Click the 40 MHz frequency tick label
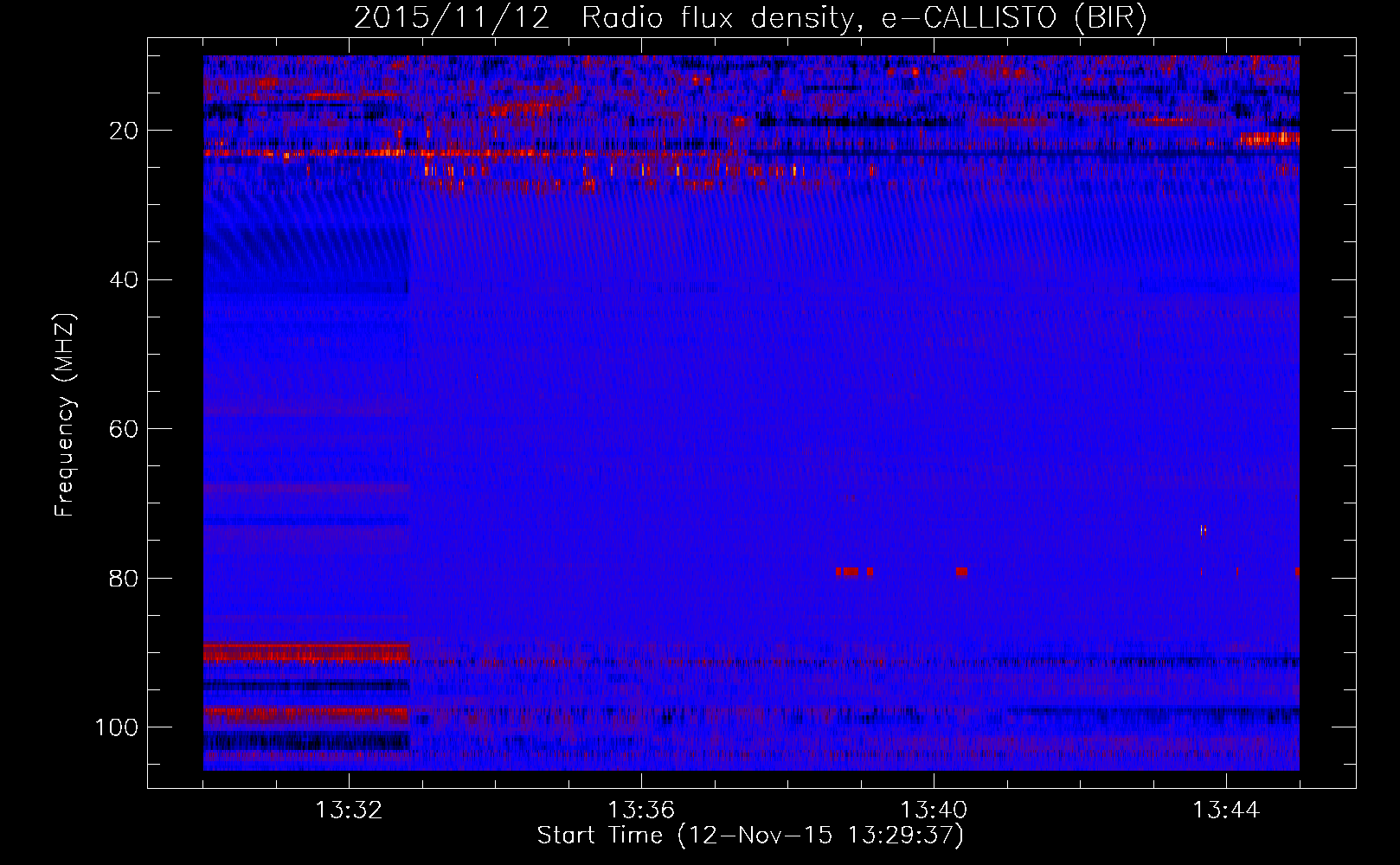Viewport: 1400px width, 865px height. (x=125, y=280)
